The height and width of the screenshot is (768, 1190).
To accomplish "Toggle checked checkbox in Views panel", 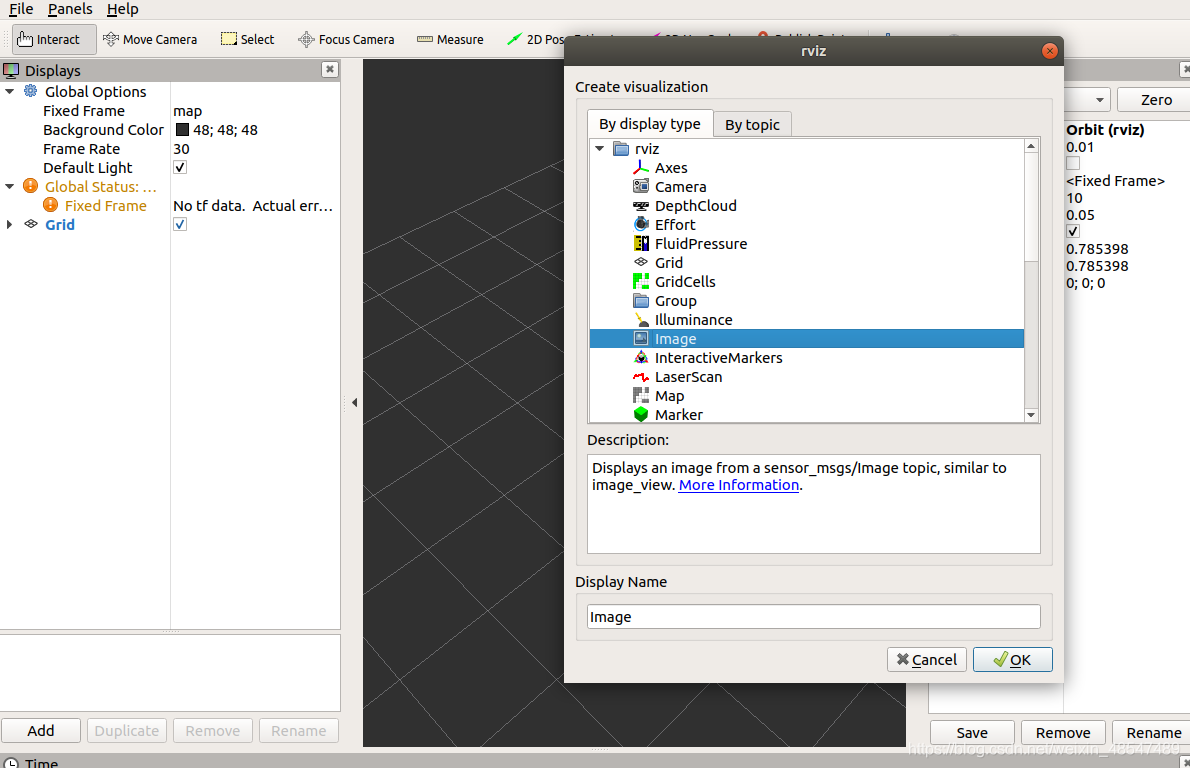I will [x=1072, y=231].
